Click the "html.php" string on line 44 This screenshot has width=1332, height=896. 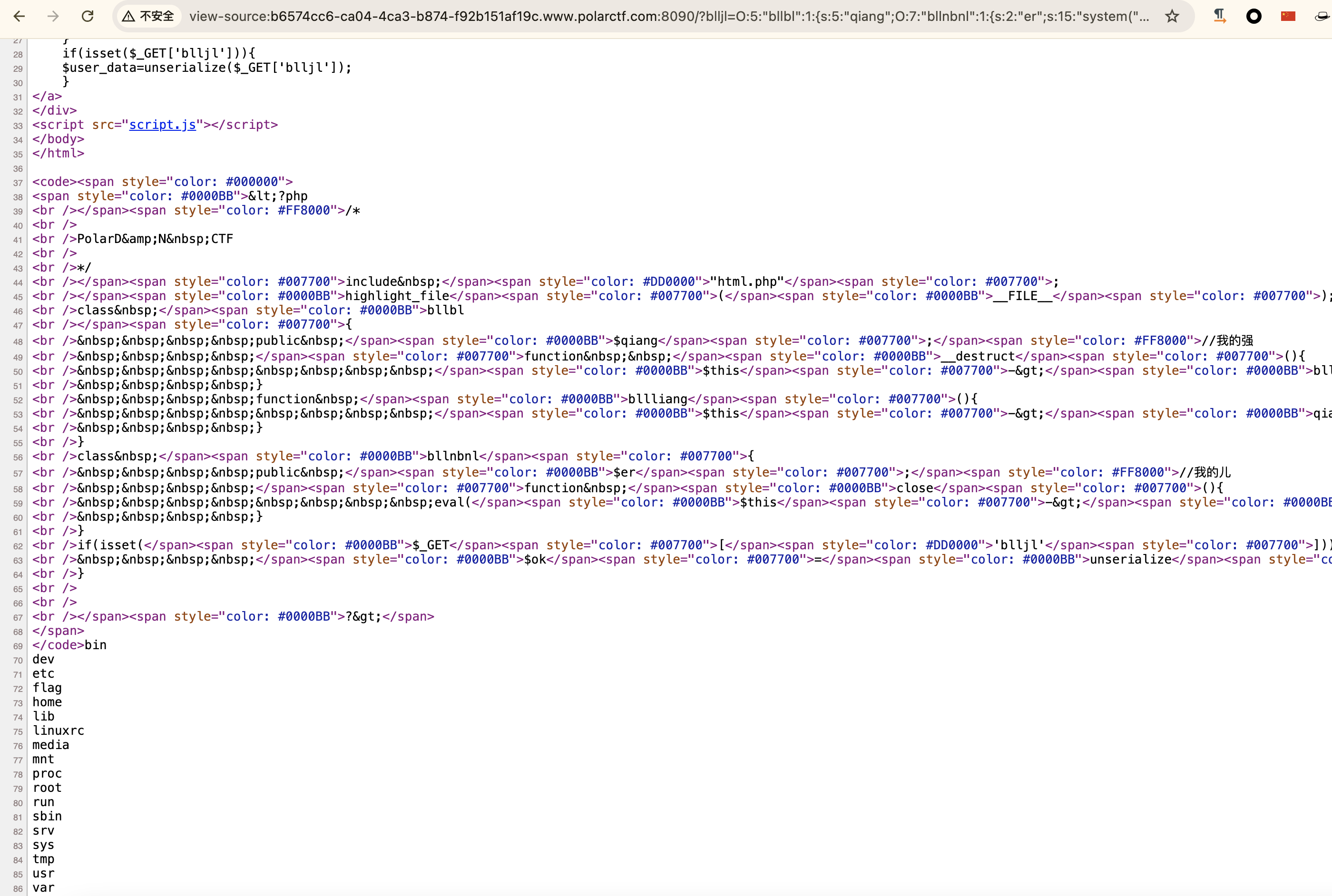coord(747,282)
